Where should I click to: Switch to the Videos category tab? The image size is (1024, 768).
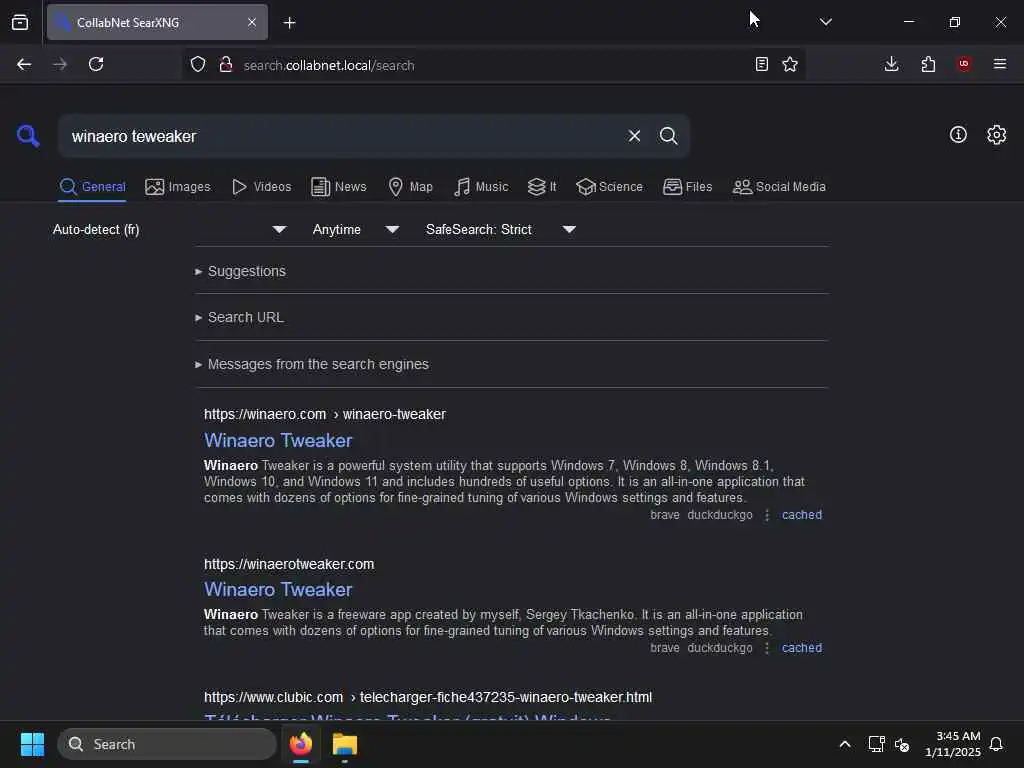tap(261, 187)
